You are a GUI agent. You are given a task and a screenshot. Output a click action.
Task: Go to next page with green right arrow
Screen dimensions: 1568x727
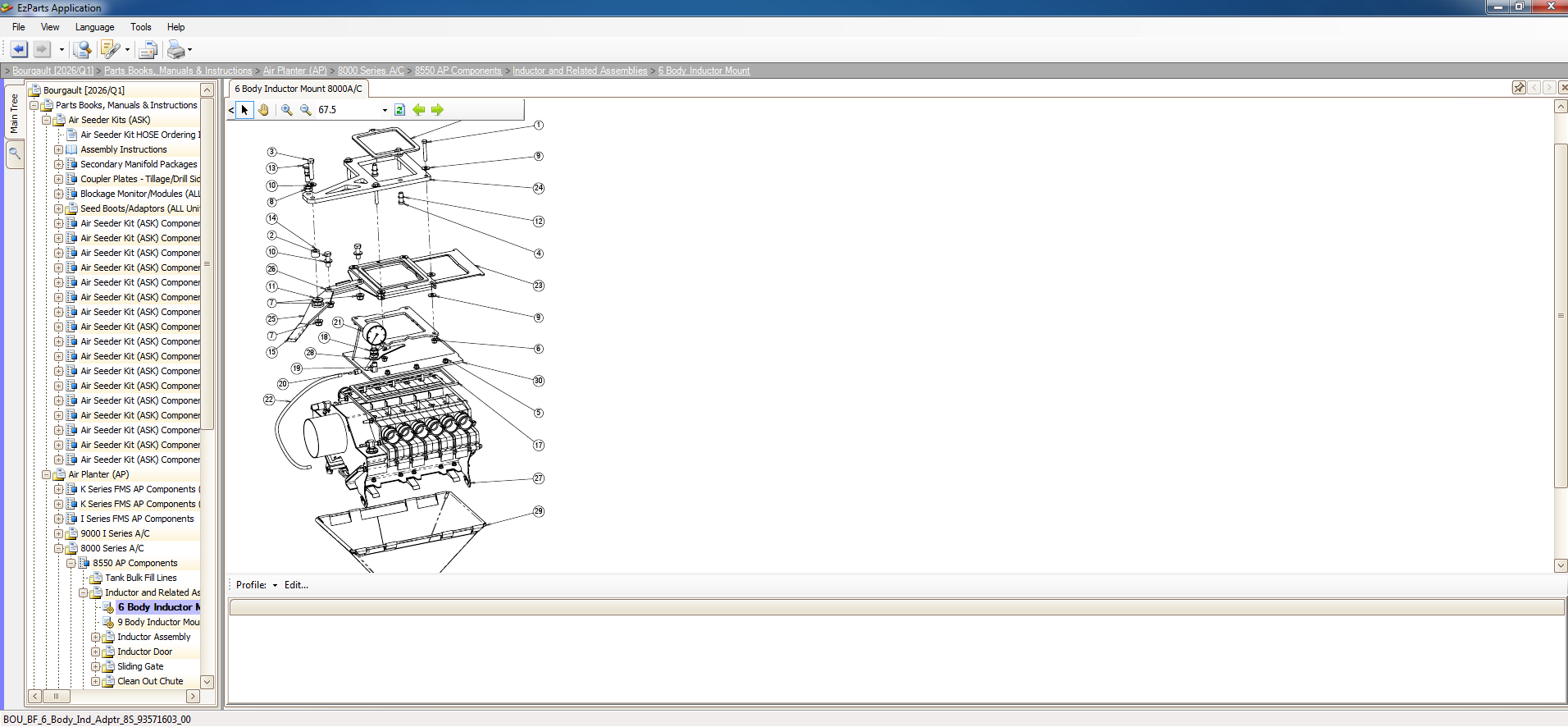(x=437, y=110)
